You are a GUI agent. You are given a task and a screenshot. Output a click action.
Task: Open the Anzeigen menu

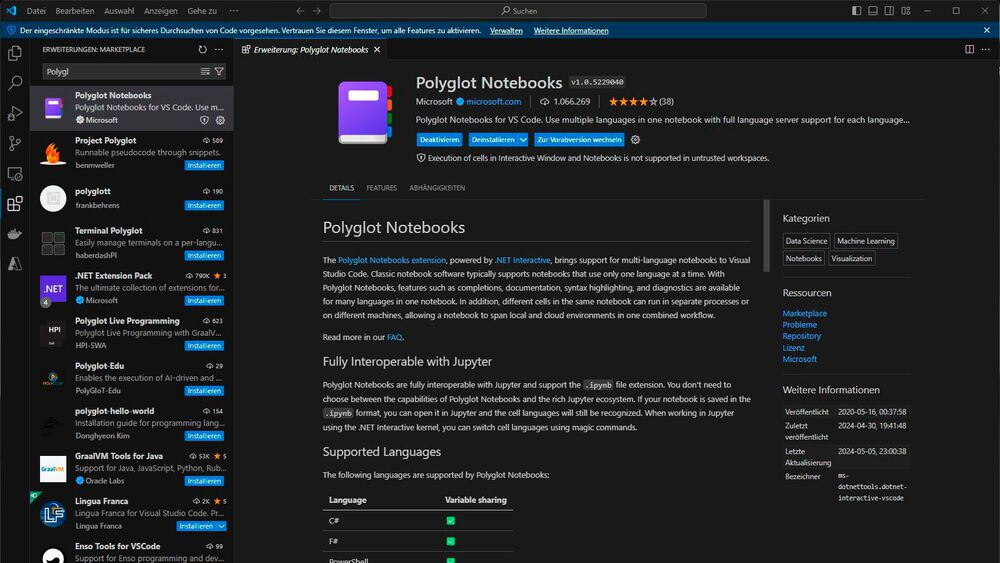161,11
